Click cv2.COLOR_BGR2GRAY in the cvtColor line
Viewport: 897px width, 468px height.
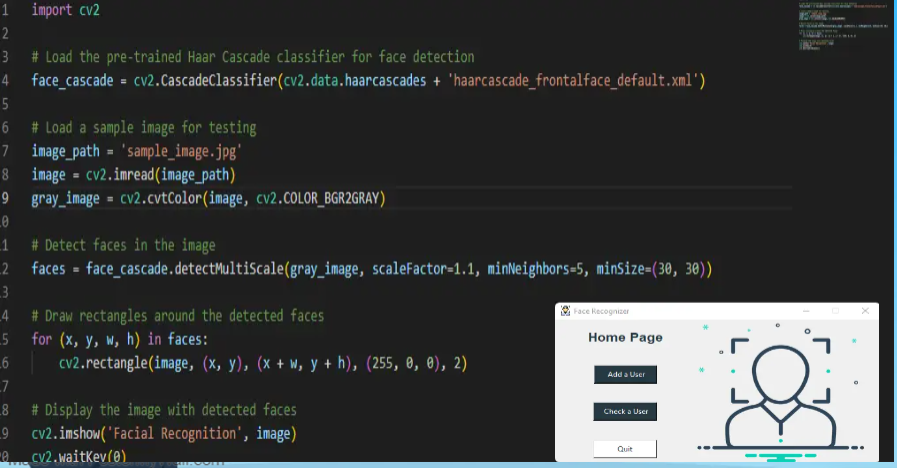coord(317,199)
